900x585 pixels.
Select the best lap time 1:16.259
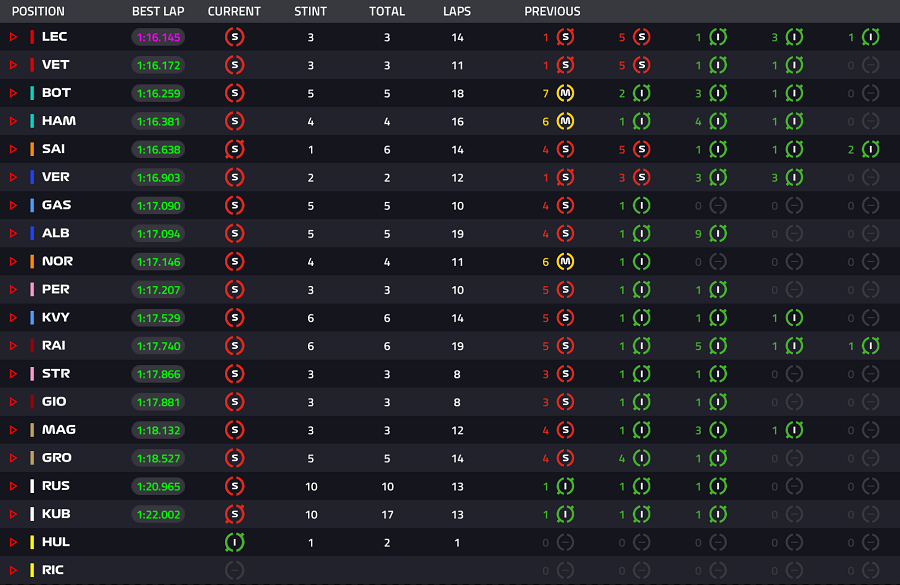(x=158, y=93)
